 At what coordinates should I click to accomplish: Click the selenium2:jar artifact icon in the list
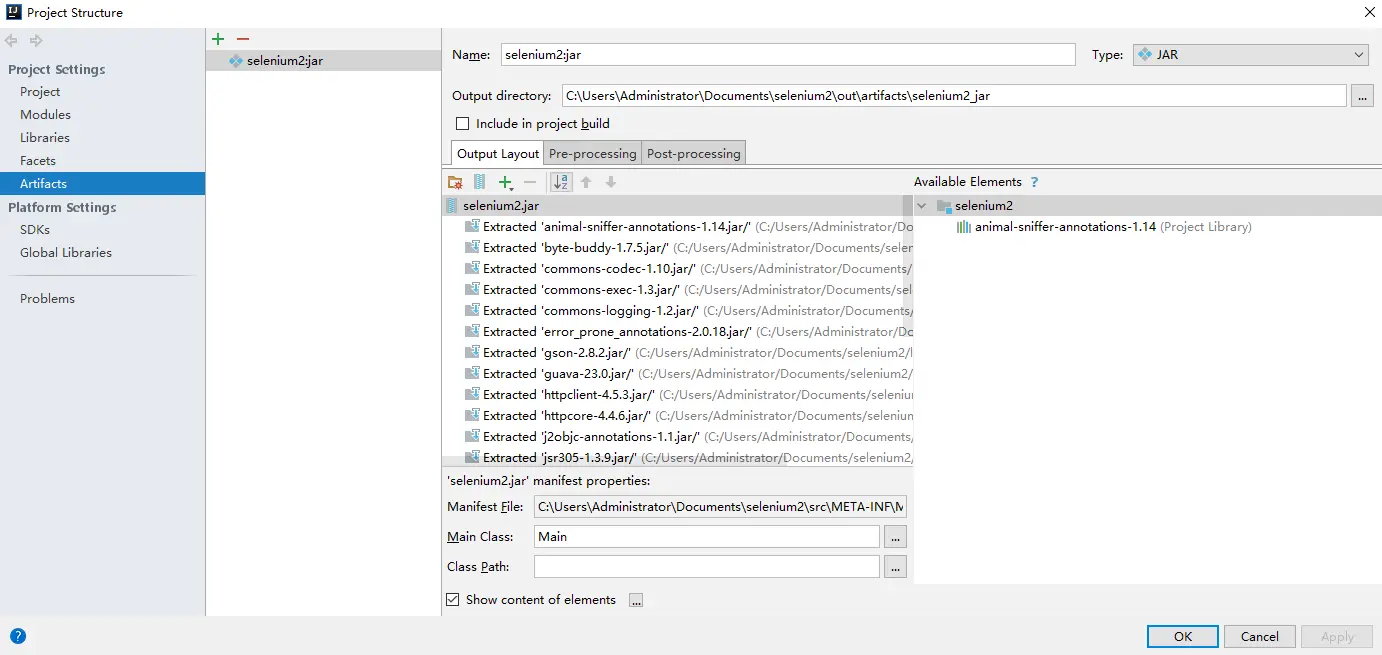pyautogui.click(x=236, y=61)
